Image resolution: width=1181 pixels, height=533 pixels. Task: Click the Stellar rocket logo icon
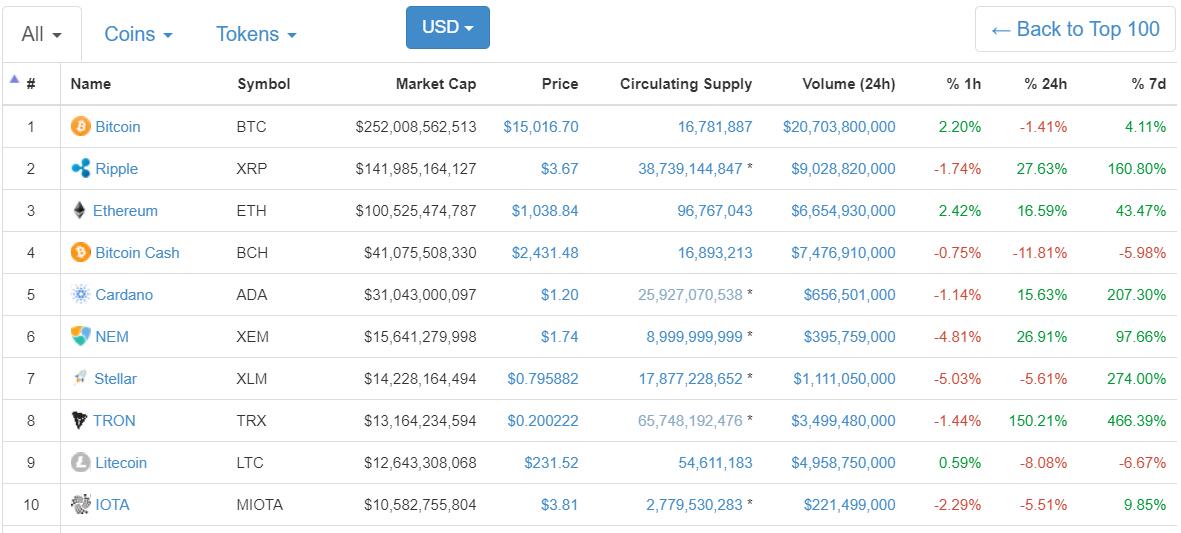79,379
